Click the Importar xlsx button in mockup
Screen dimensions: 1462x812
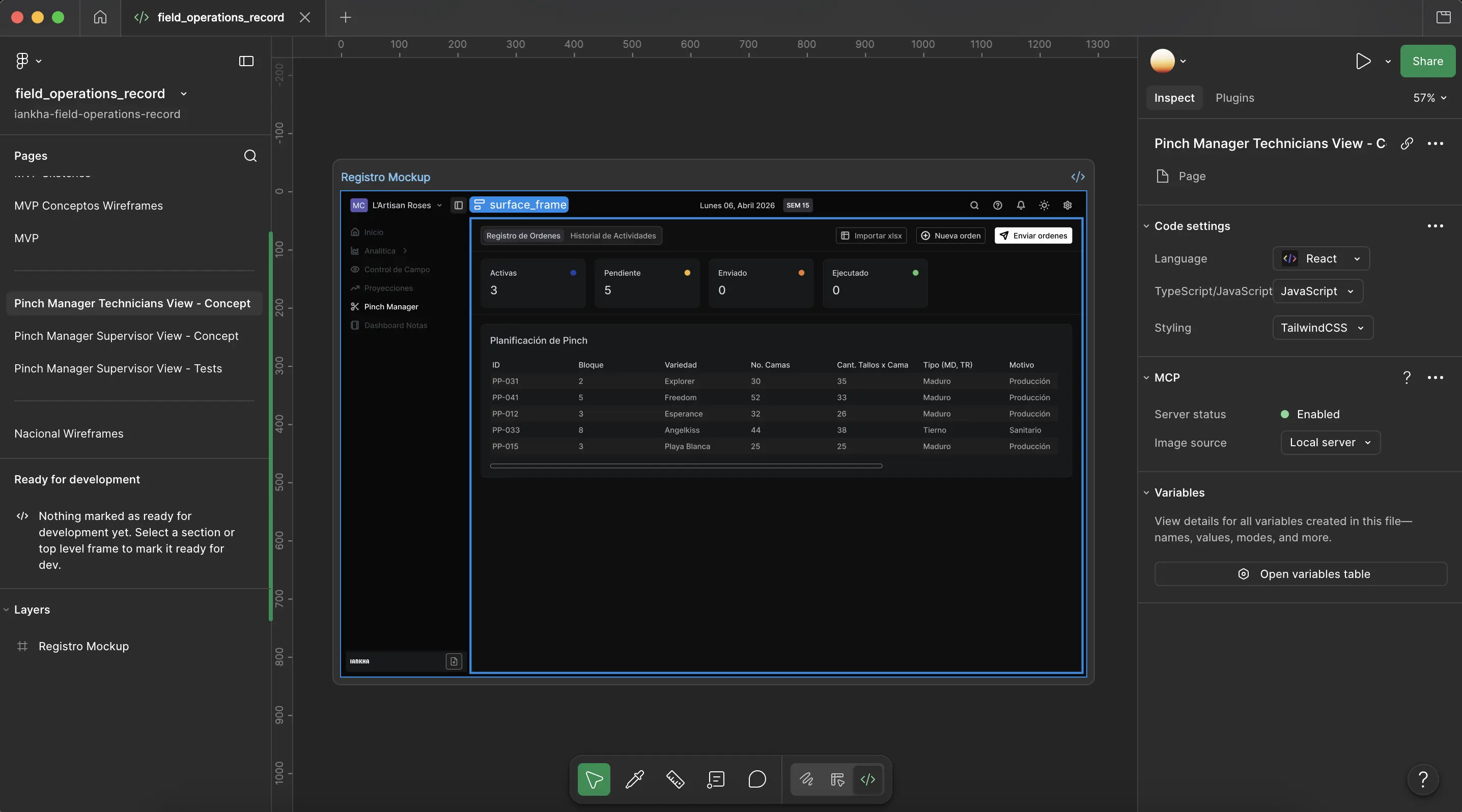coord(871,236)
